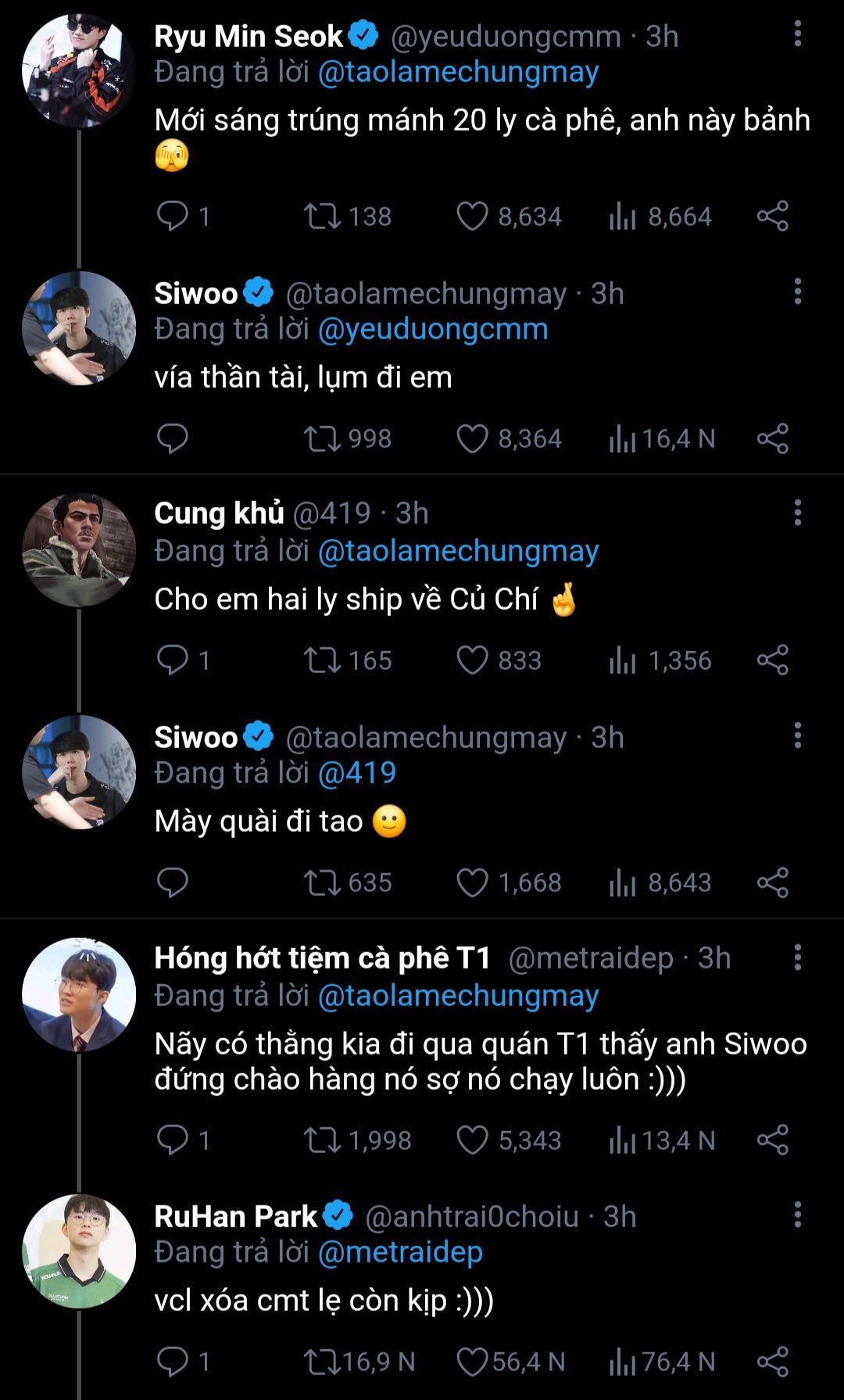This screenshot has width=844, height=1400.
Task: View analytics on Hóng hớt tiệm's tweet
Action: pos(622,1140)
